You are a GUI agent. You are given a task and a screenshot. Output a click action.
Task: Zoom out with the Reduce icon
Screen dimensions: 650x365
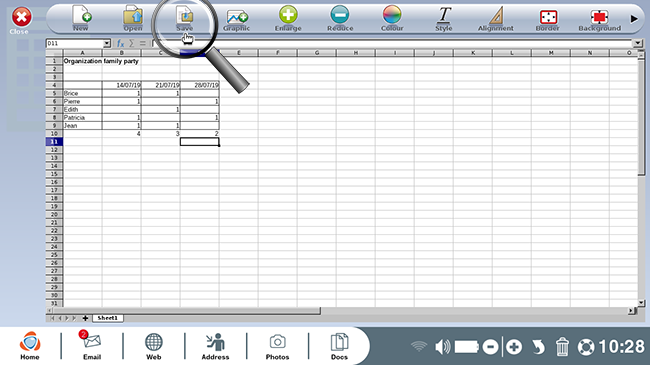pos(340,18)
